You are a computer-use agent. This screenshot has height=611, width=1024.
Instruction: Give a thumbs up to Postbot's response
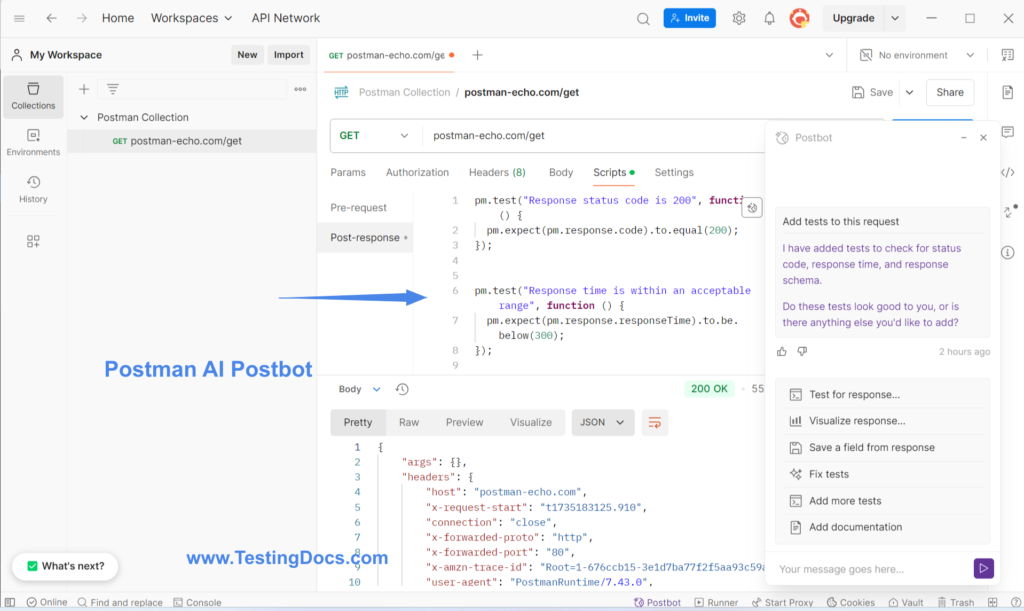(781, 351)
